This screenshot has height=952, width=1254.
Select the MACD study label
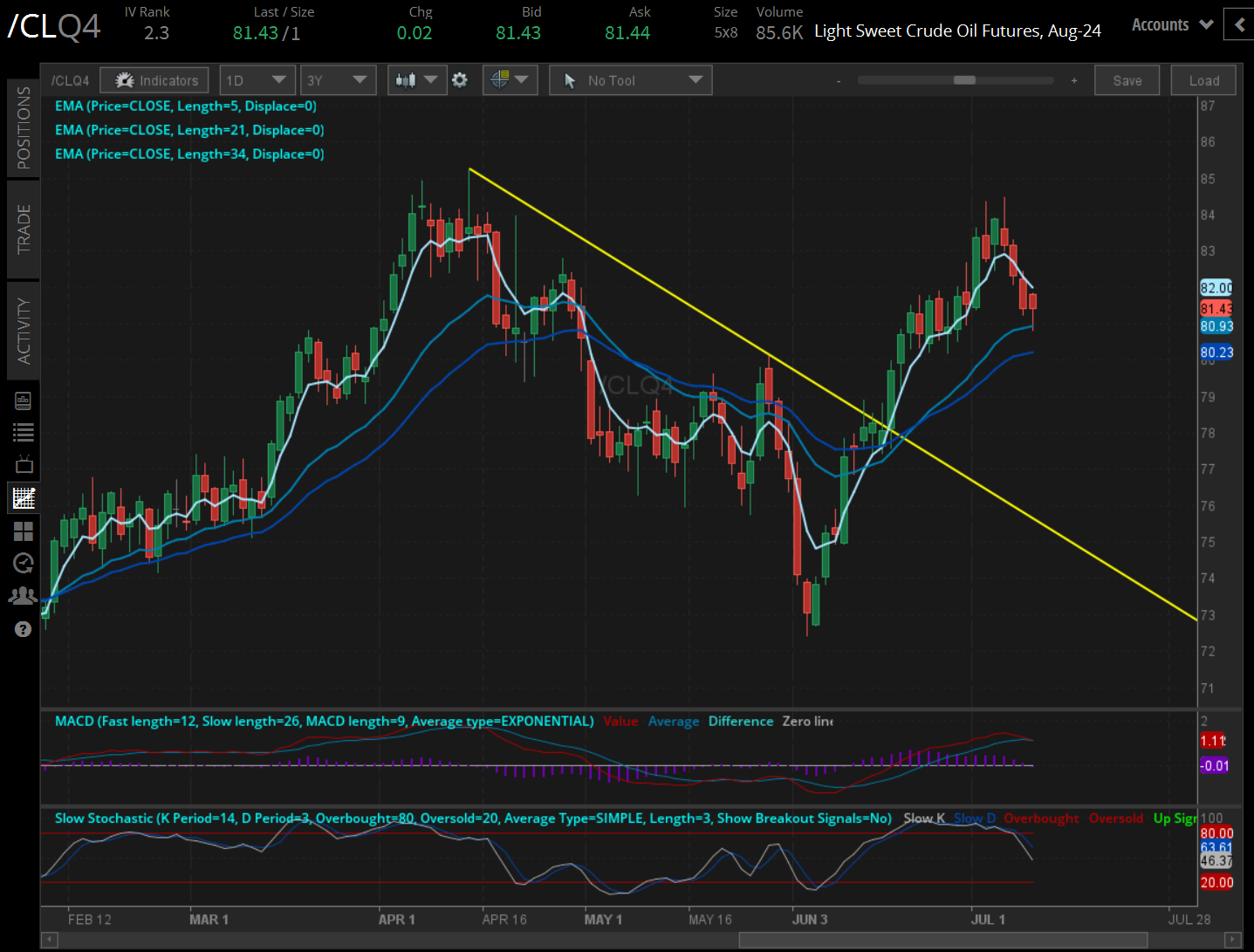click(324, 721)
